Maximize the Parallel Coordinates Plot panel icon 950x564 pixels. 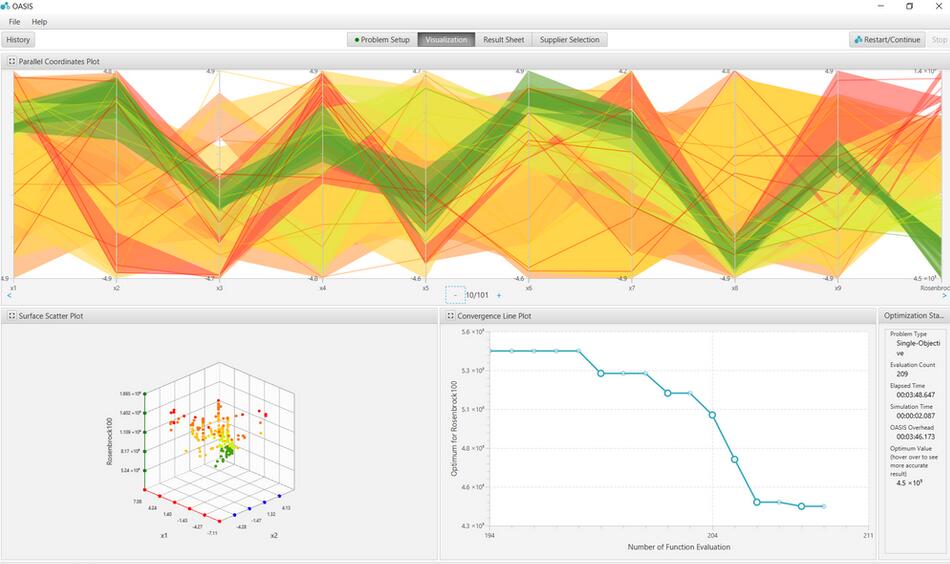(12, 61)
